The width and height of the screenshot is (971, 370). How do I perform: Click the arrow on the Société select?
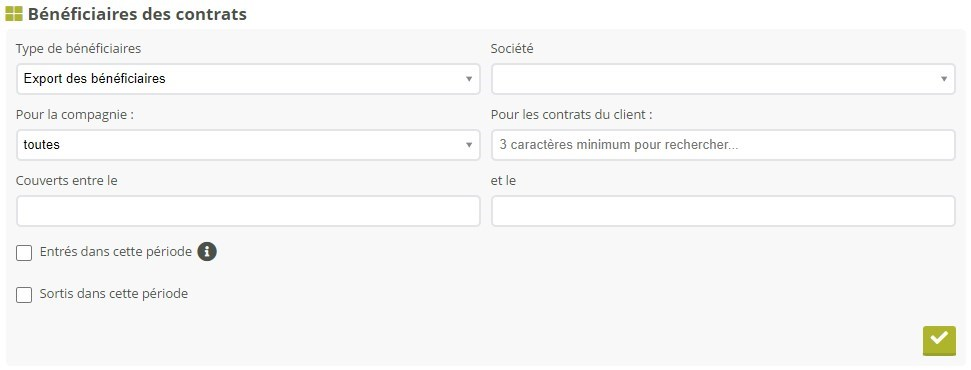(x=944, y=79)
